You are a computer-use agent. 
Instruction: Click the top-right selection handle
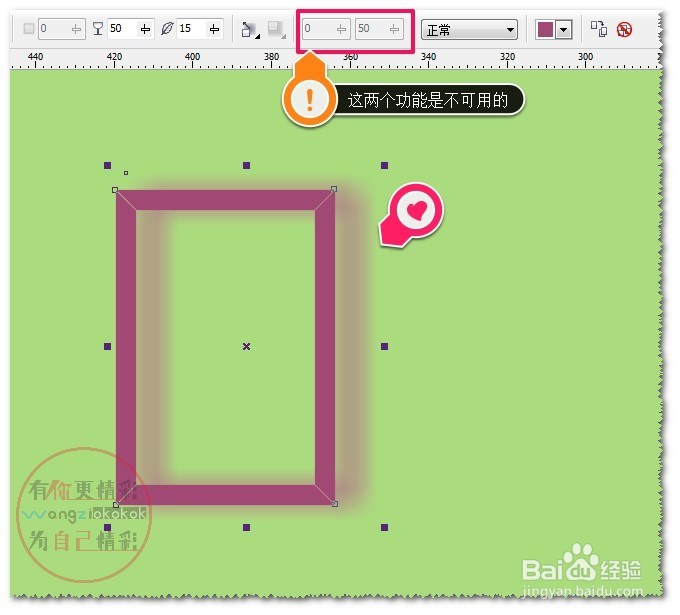click(384, 165)
